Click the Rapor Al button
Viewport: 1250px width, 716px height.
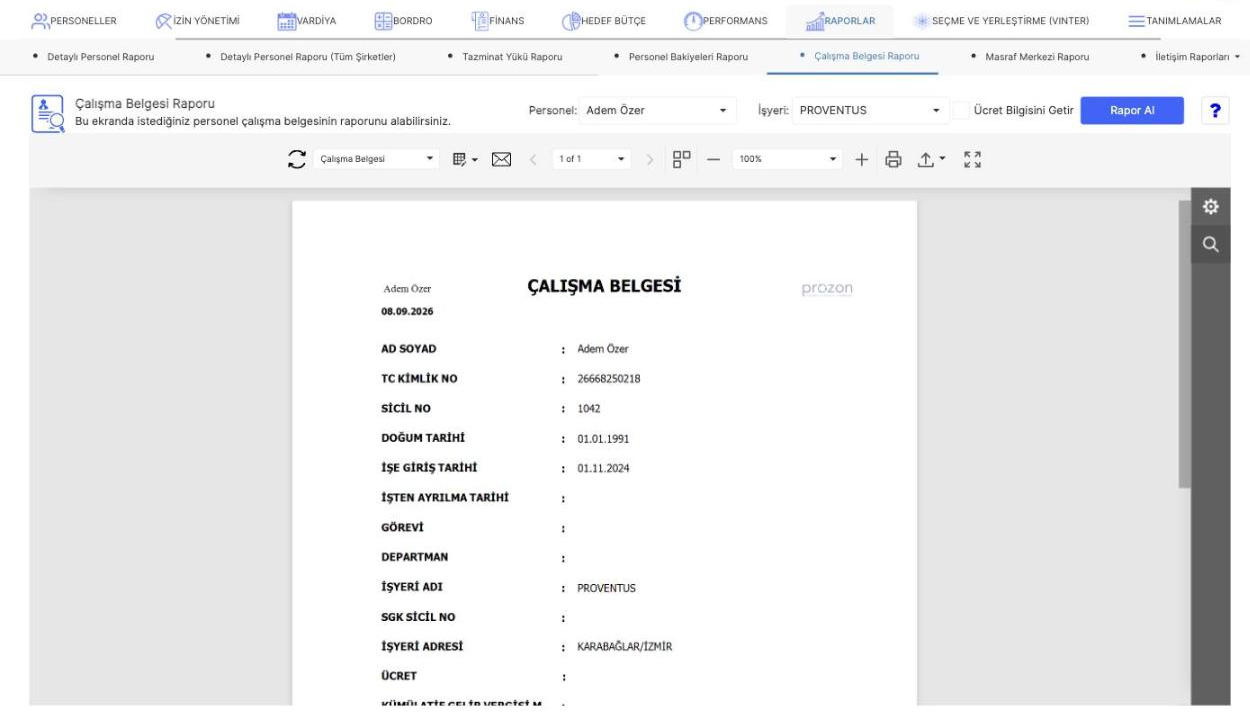pos(1132,110)
